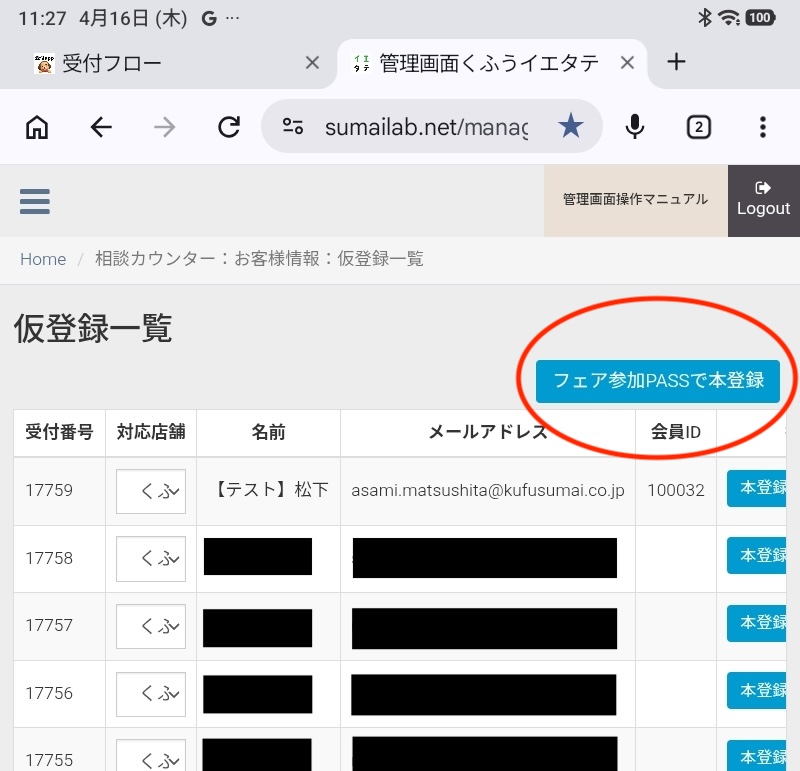Click フェア参加PASSで本登録 button
Image resolution: width=800 pixels, height=771 pixels.
tap(657, 381)
